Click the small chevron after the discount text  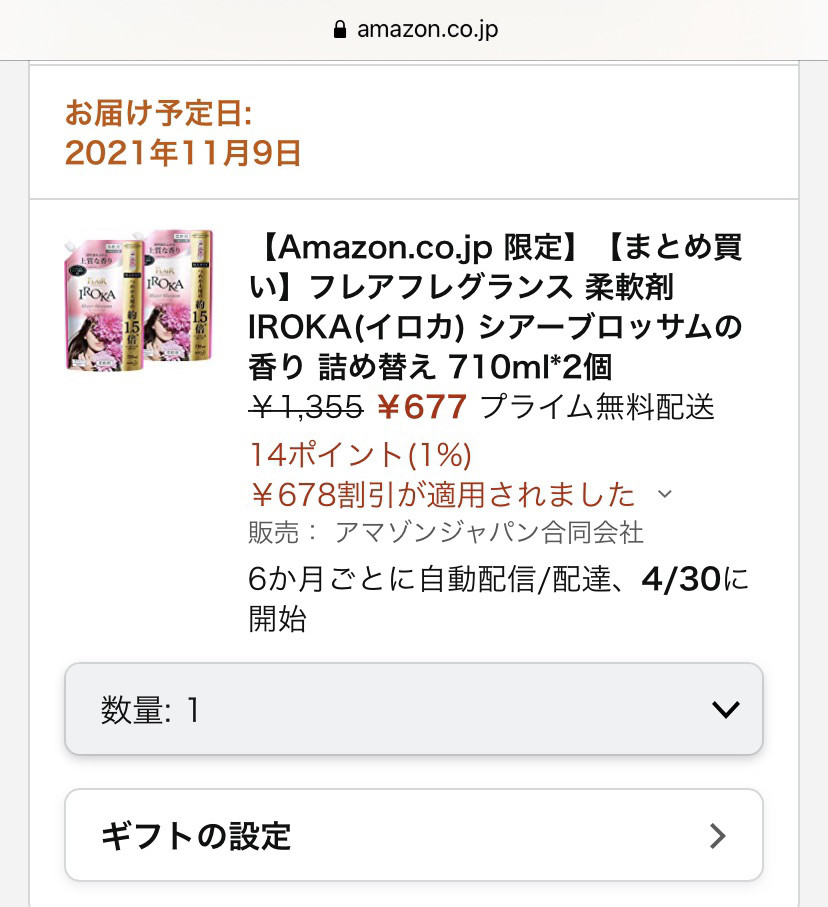point(665,494)
